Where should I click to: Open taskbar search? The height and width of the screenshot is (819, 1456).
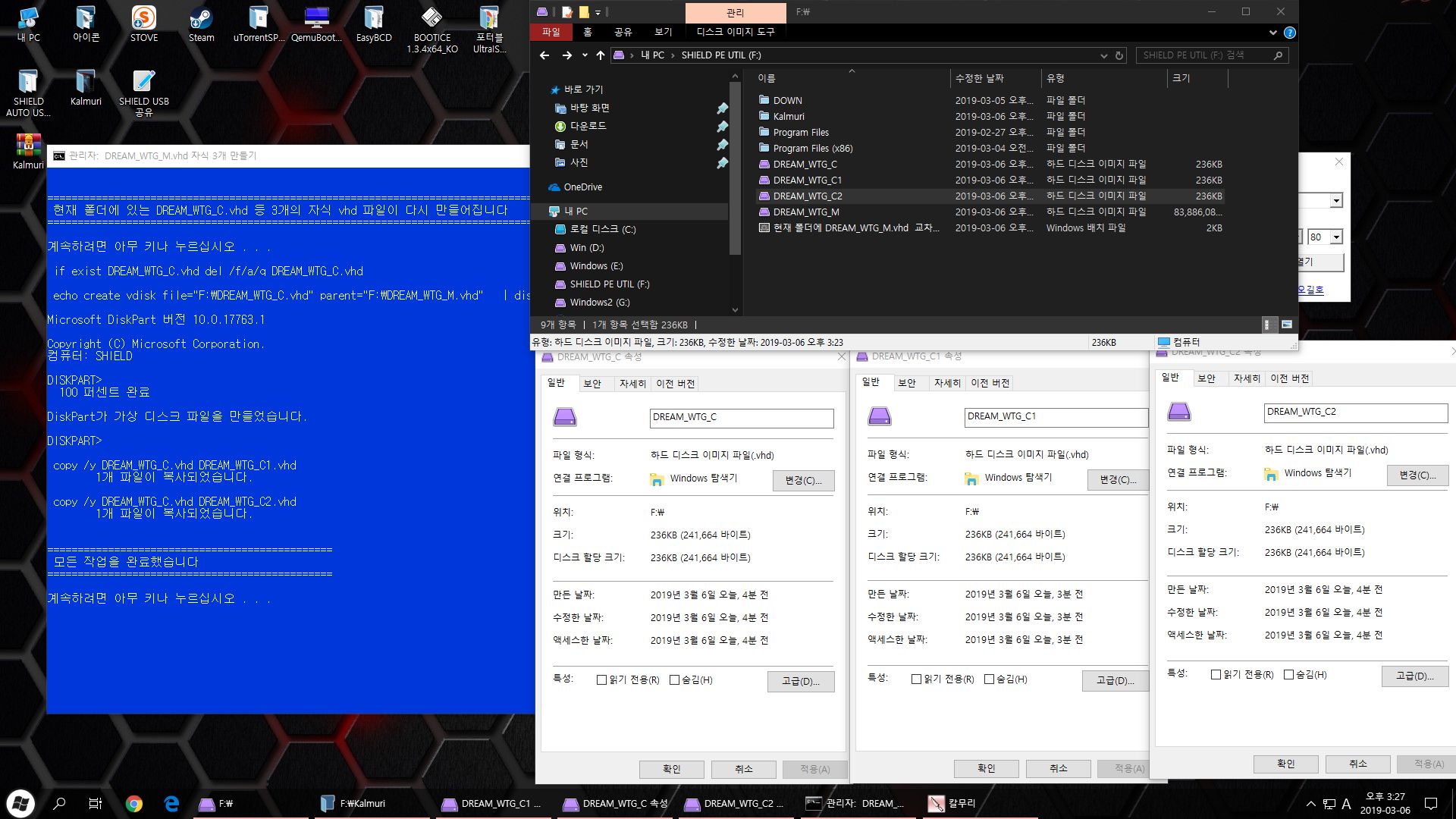coord(59,804)
